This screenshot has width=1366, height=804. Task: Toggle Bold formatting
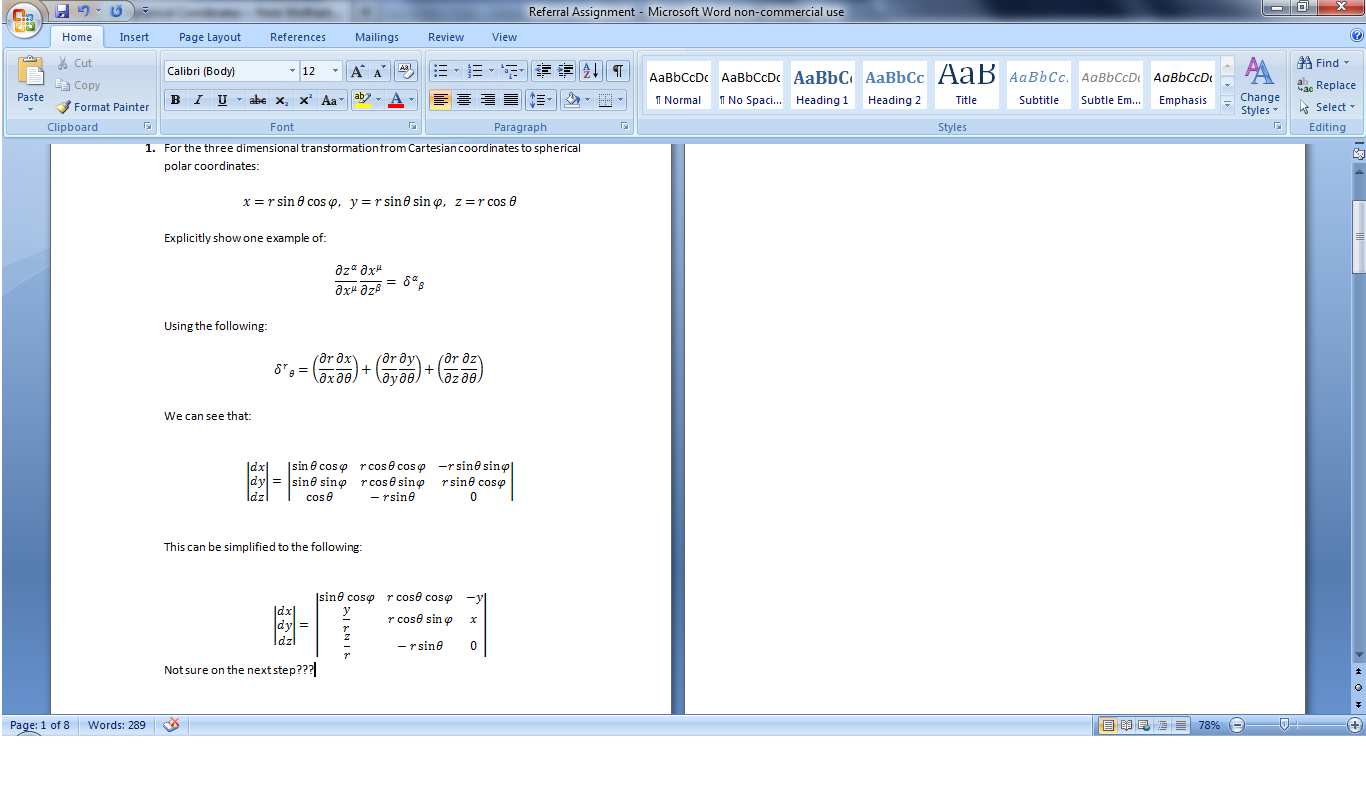[176, 100]
